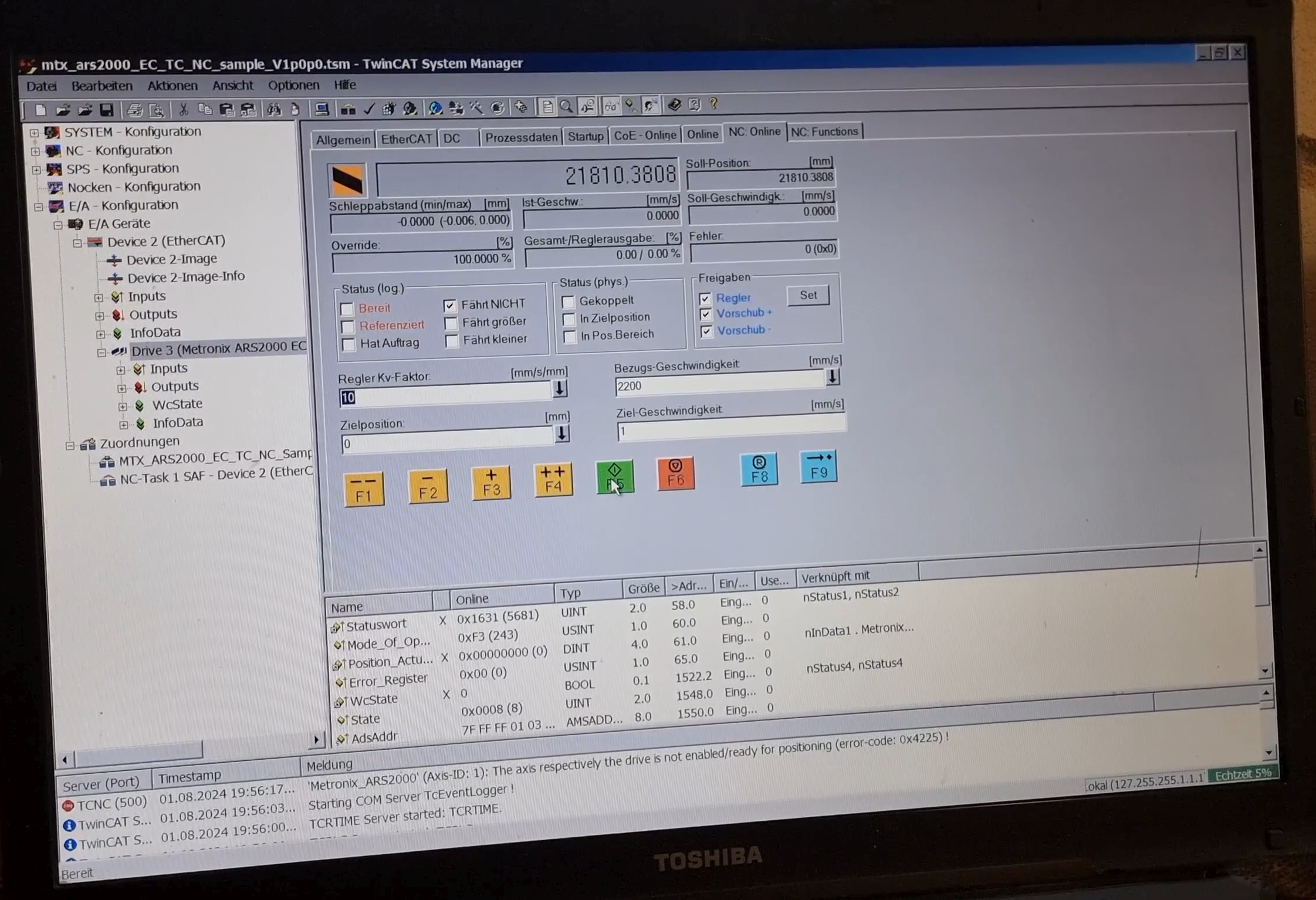Click the yellow F2 slow backward jog button
1316x900 pixels.
(x=428, y=486)
